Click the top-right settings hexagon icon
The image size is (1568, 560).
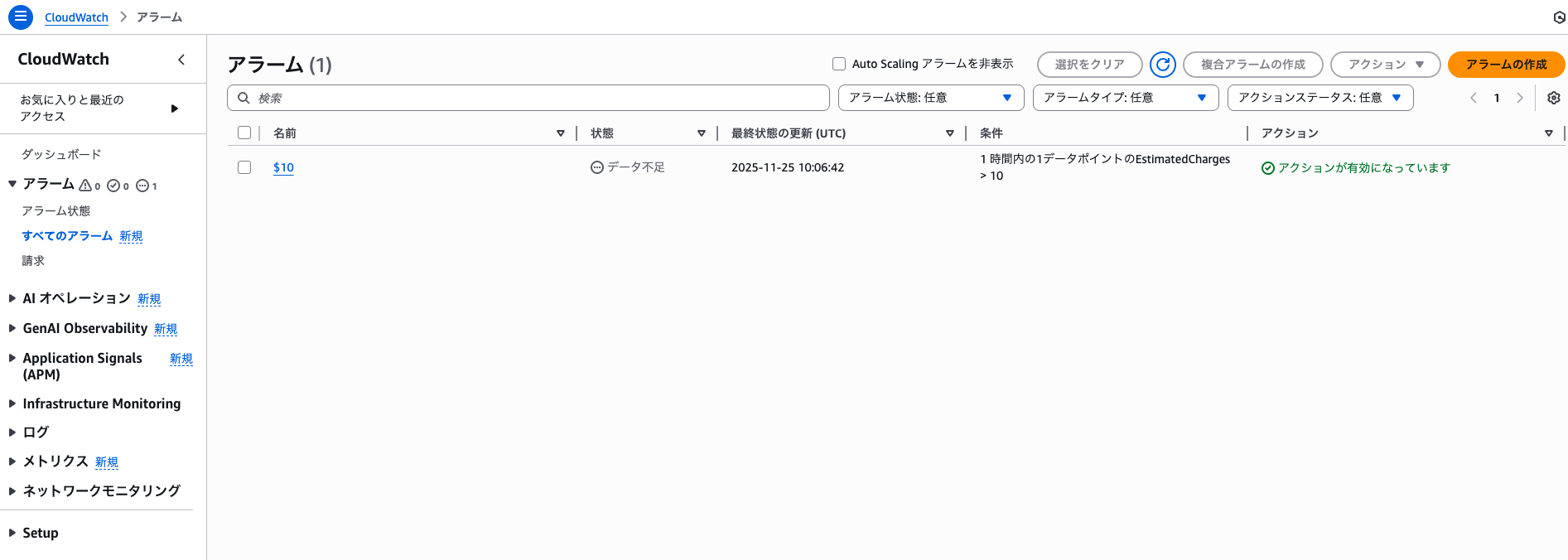pyautogui.click(x=1560, y=17)
